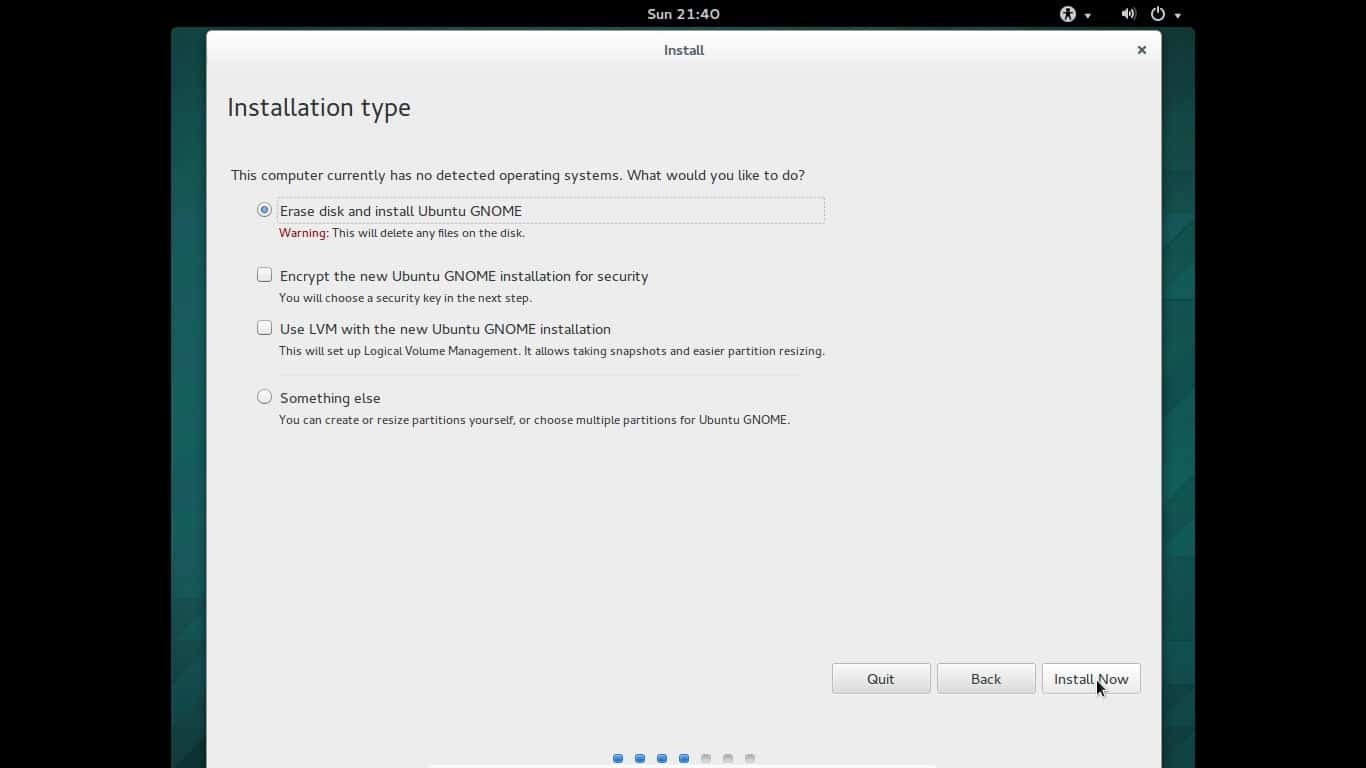Go Back to the previous step
This screenshot has height=768, width=1366.
point(986,679)
